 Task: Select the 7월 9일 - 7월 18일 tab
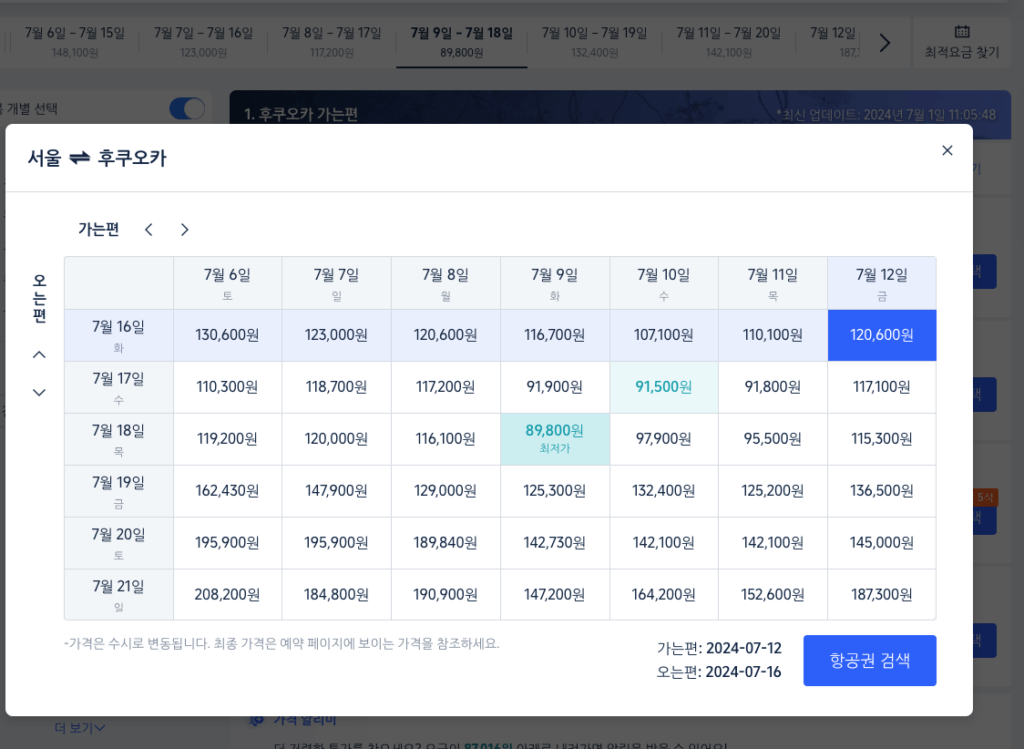click(462, 42)
